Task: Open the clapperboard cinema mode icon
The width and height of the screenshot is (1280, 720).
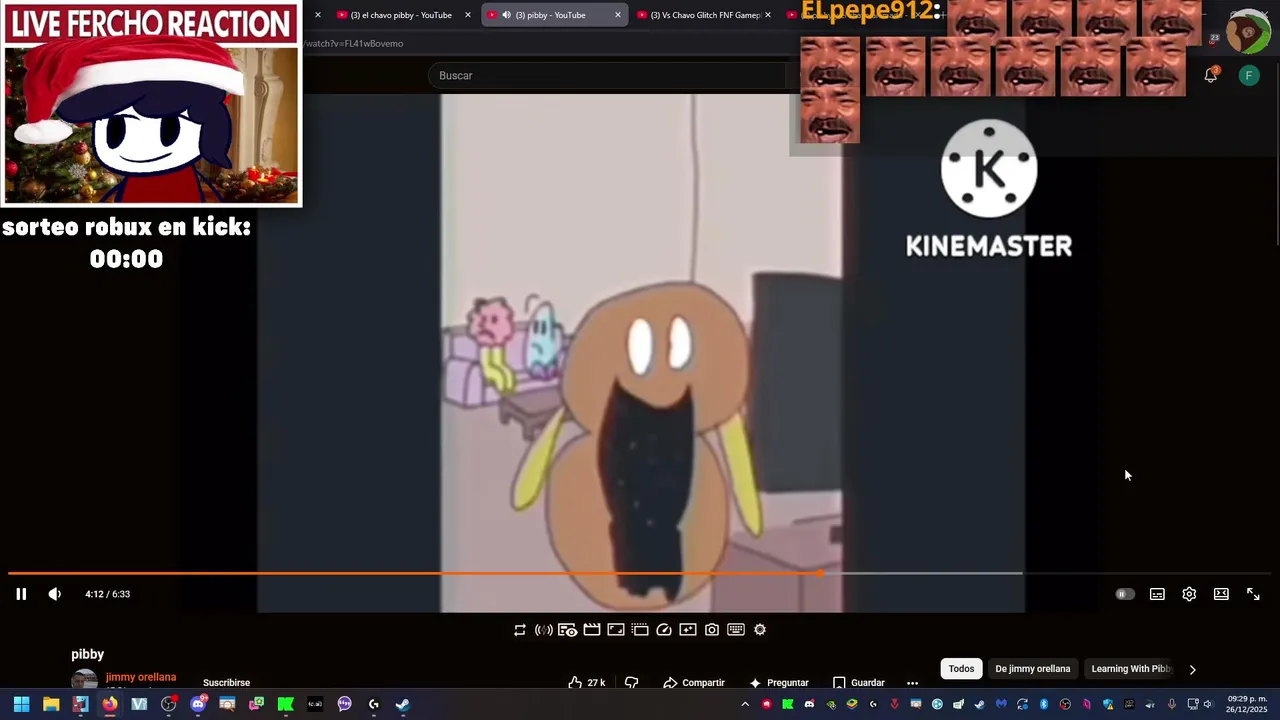Action: pos(592,629)
